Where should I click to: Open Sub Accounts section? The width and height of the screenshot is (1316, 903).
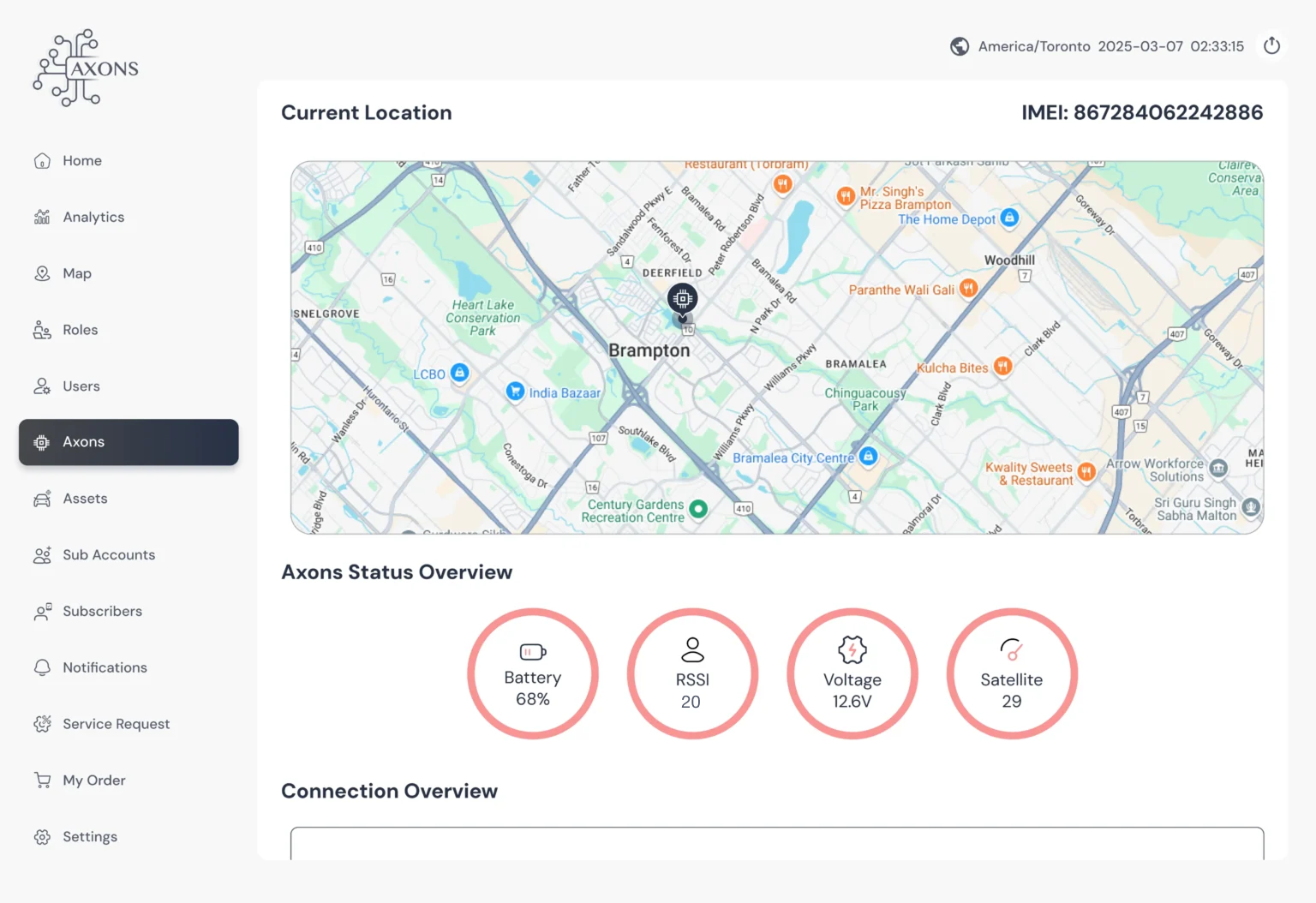point(108,555)
